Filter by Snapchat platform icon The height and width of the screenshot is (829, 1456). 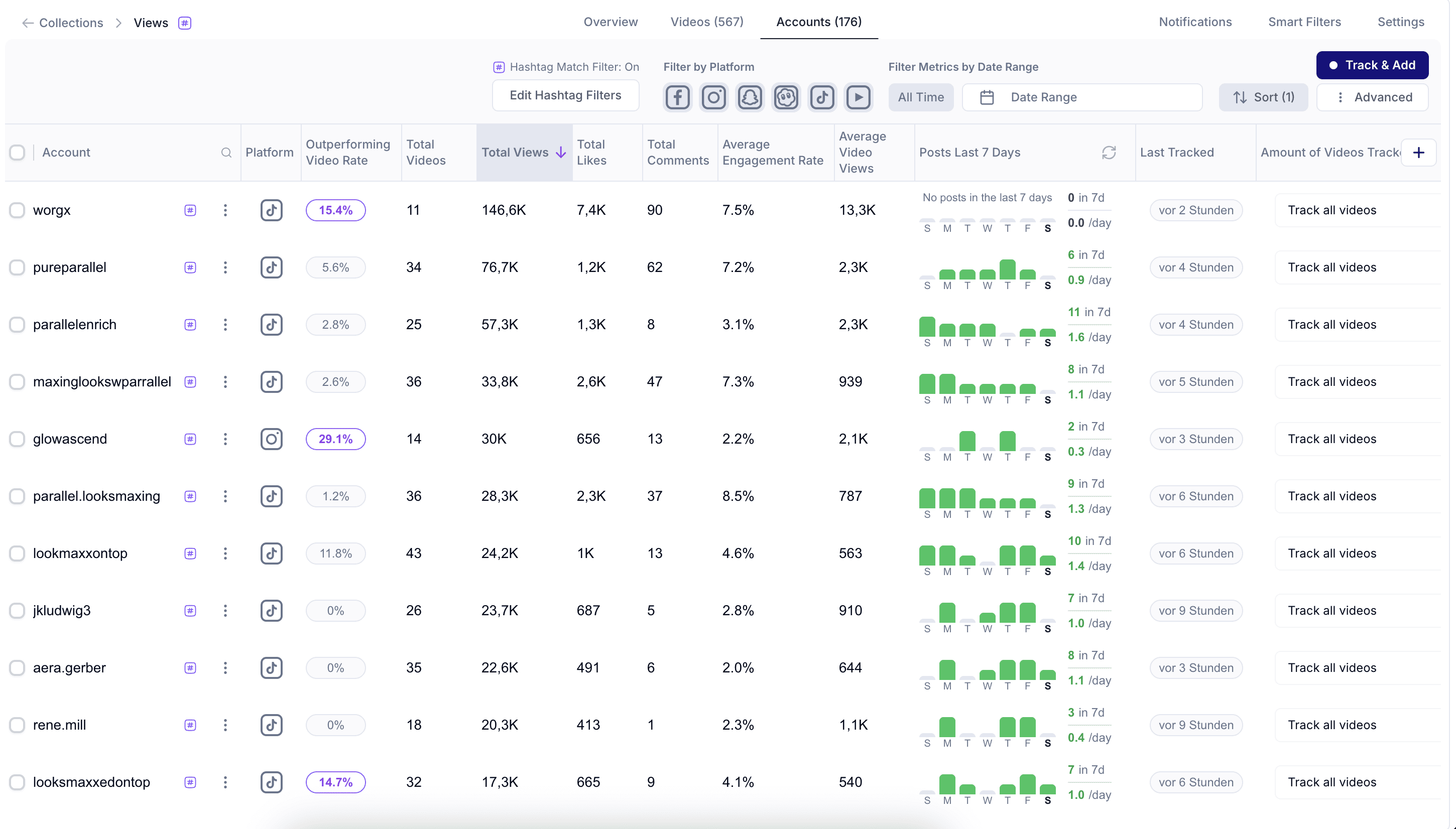tap(750, 97)
